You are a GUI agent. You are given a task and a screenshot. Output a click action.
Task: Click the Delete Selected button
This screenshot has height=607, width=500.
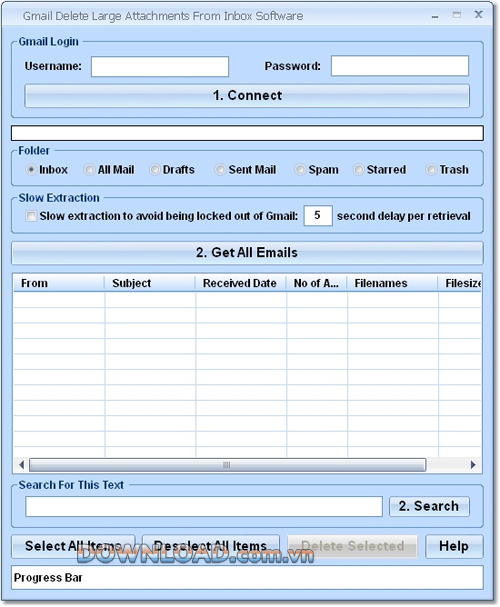pos(353,547)
